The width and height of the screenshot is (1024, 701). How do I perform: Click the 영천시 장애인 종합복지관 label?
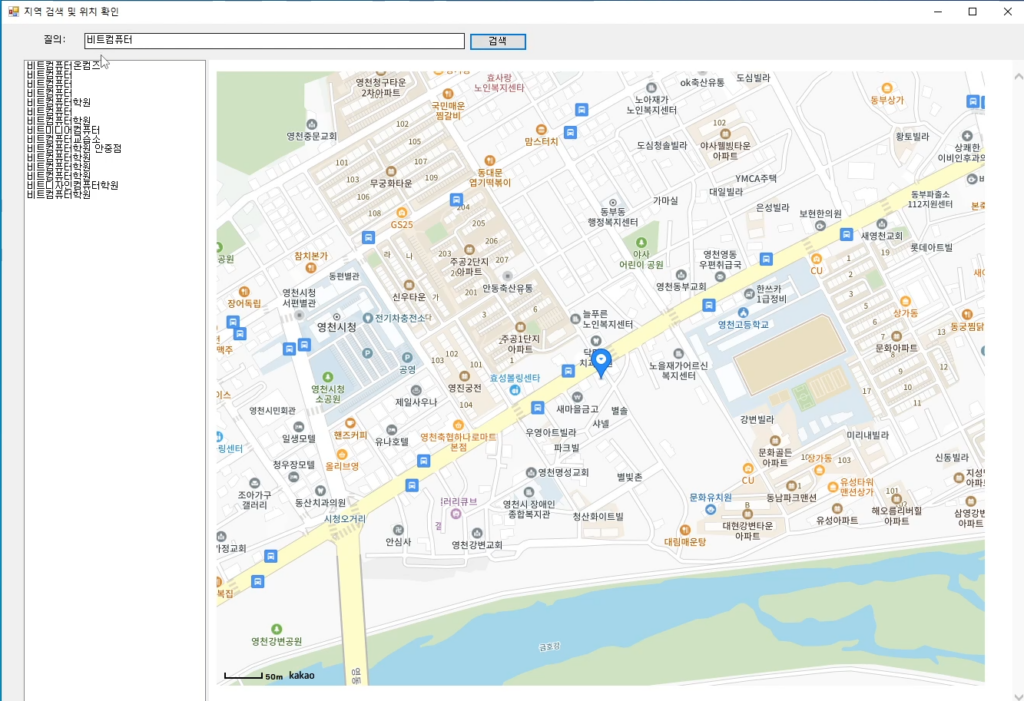[529, 510]
